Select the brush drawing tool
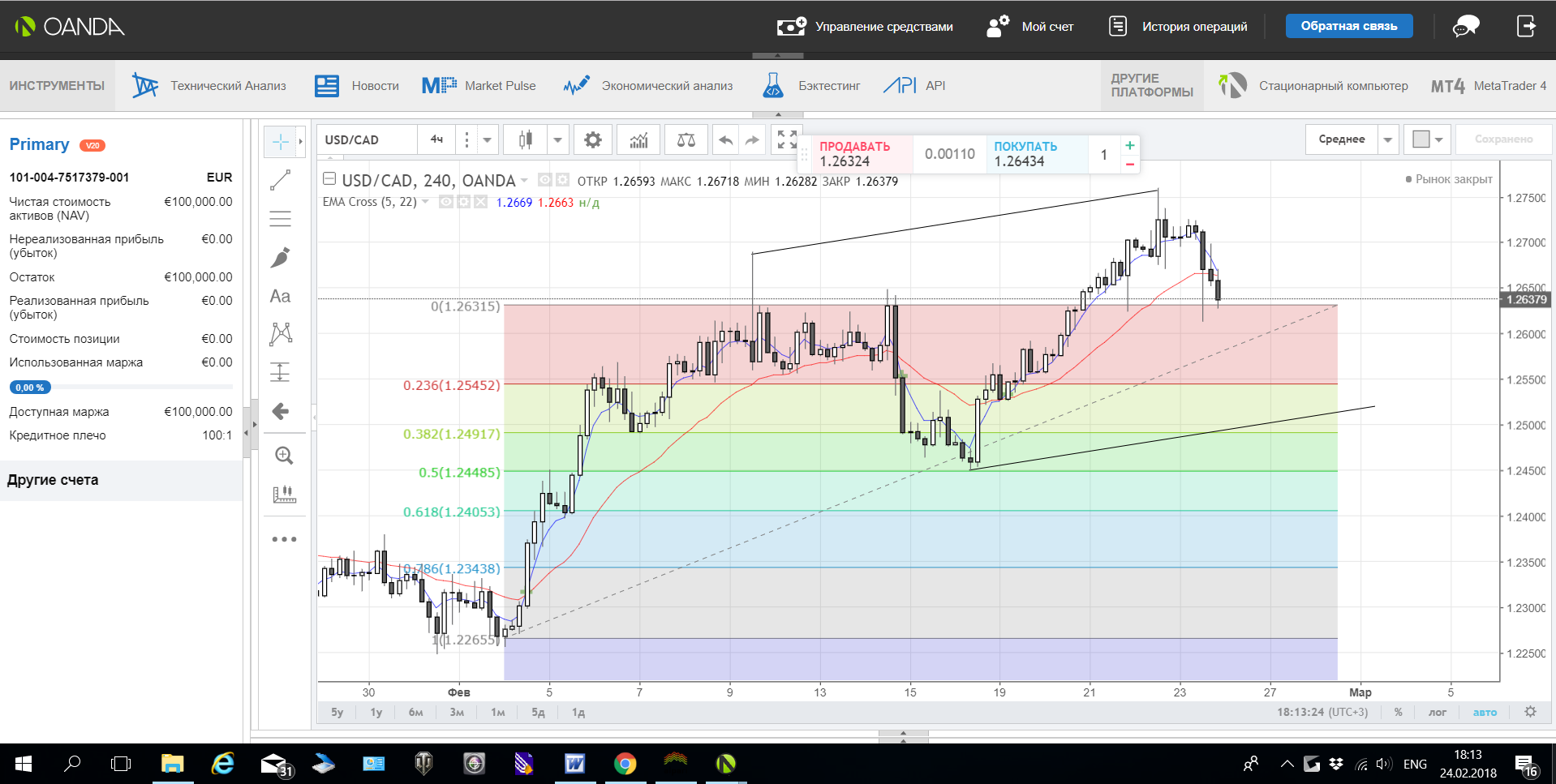Viewport: 1556px width, 784px height. tap(280, 258)
